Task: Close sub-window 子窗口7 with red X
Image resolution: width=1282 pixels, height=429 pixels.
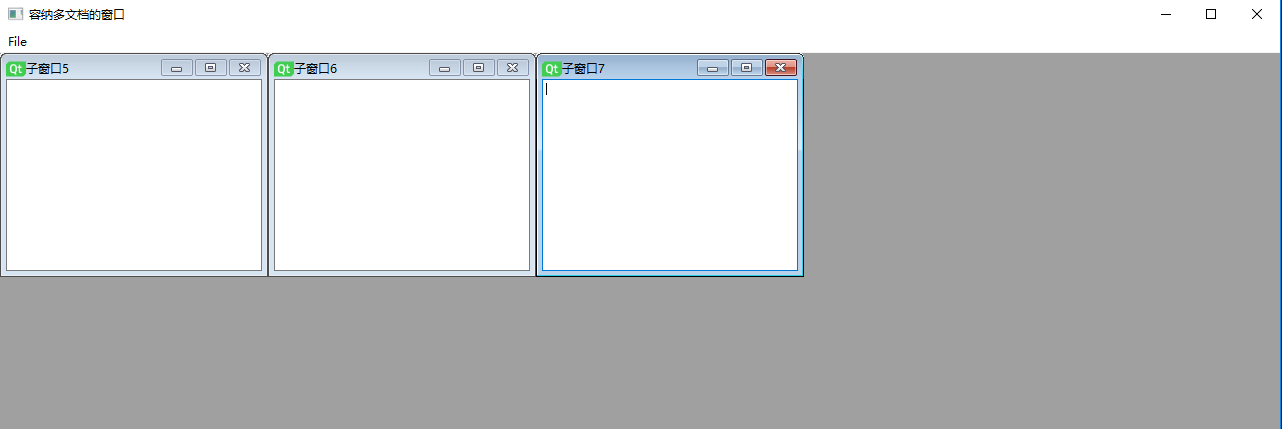Action: pos(781,68)
